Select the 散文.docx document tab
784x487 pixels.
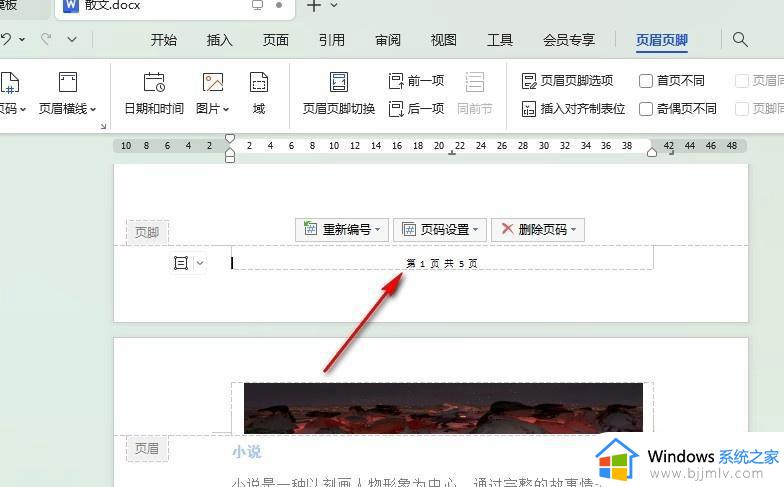[174, 7]
